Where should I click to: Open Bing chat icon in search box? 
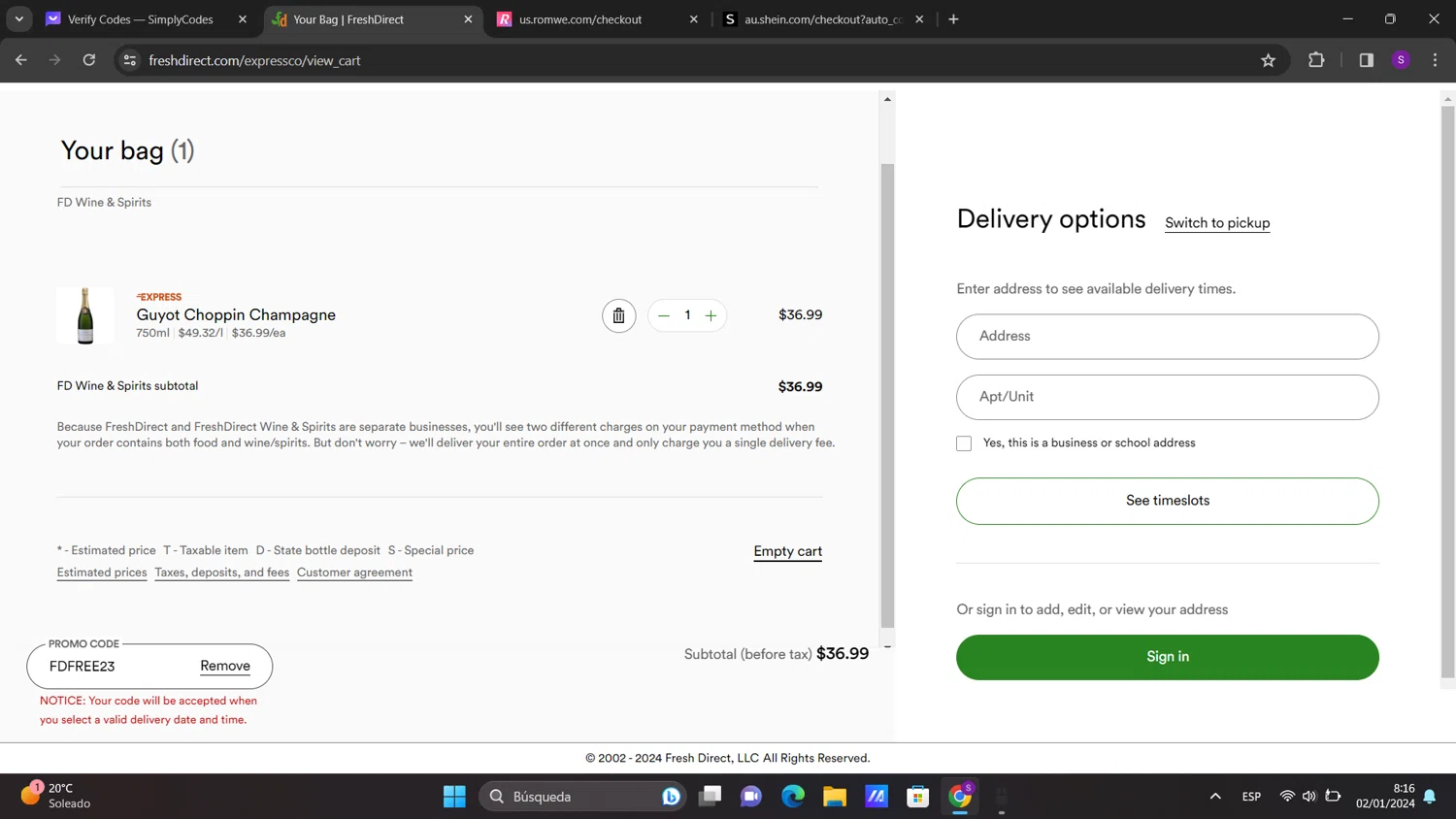coord(671,797)
